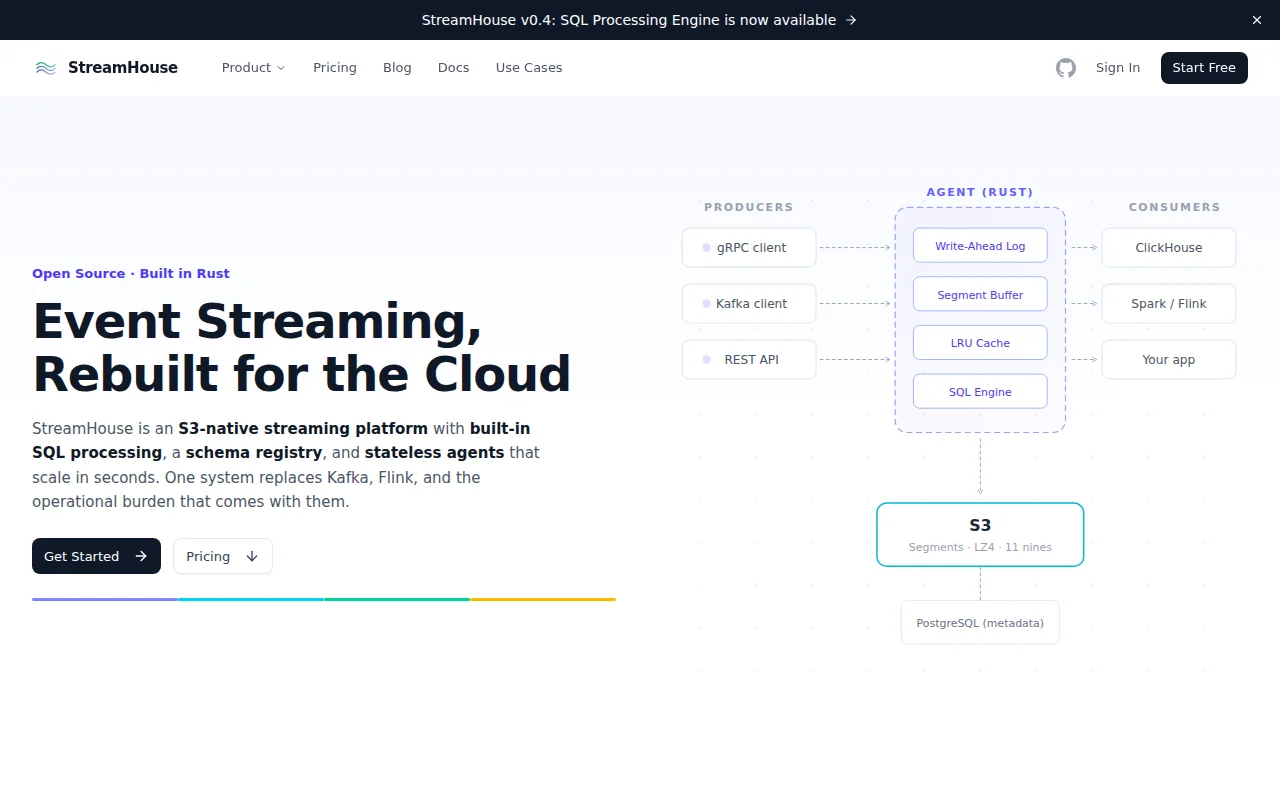1280x800 pixels.
Task: Select the Kafka client producer box
Action: (x=749, y=304)
